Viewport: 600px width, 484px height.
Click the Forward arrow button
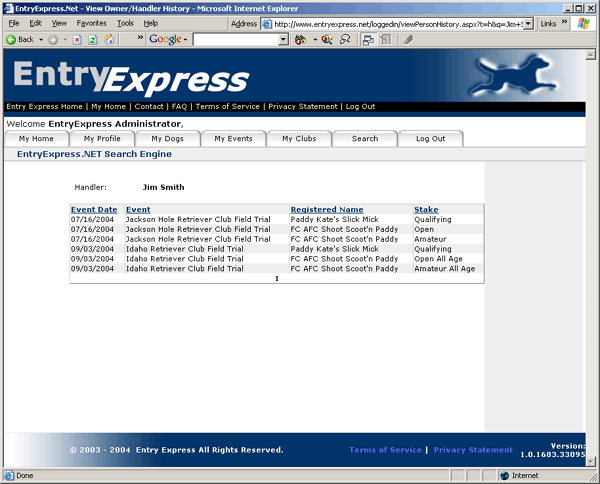click(x=55, y=40)
